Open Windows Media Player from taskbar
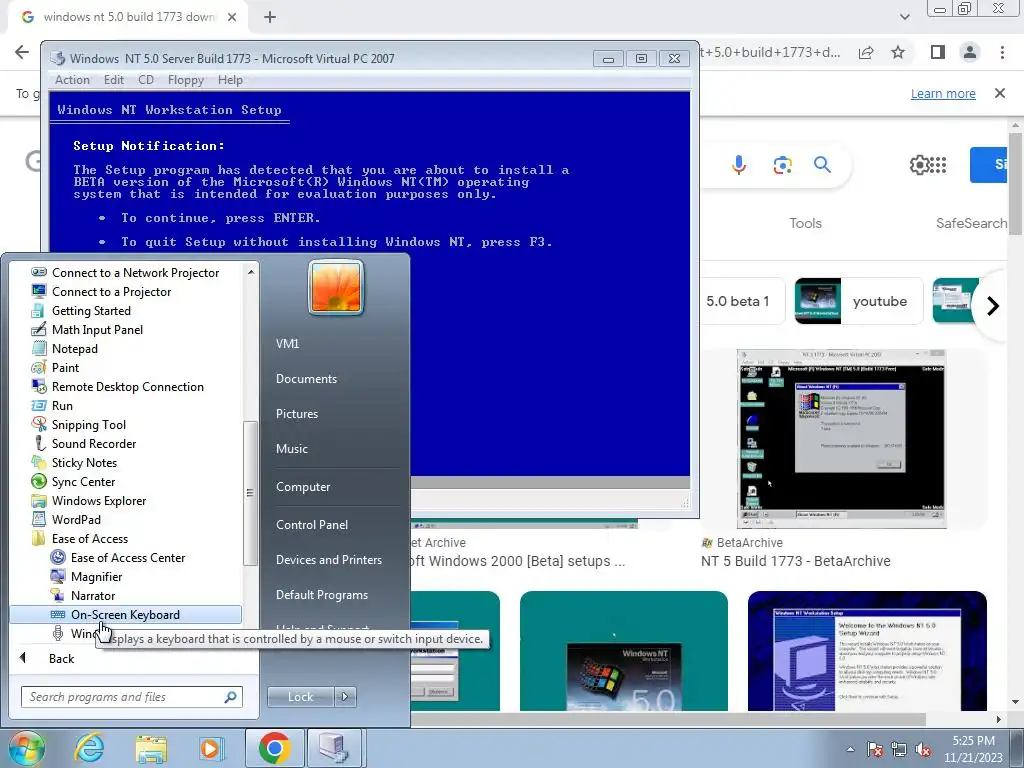The width and height of the screenshot is (1024, 768). pyautogui.click(x=210, y=749)
